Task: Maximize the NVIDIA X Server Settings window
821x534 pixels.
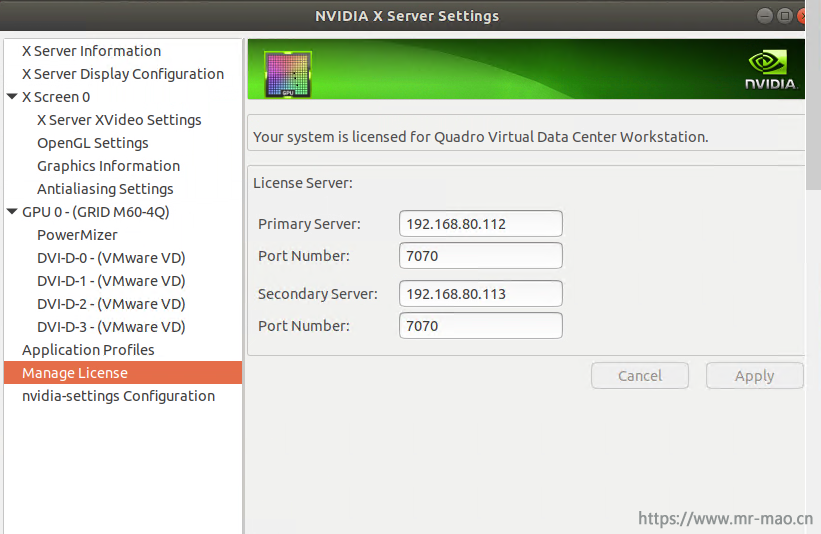Action: point(784,16)
